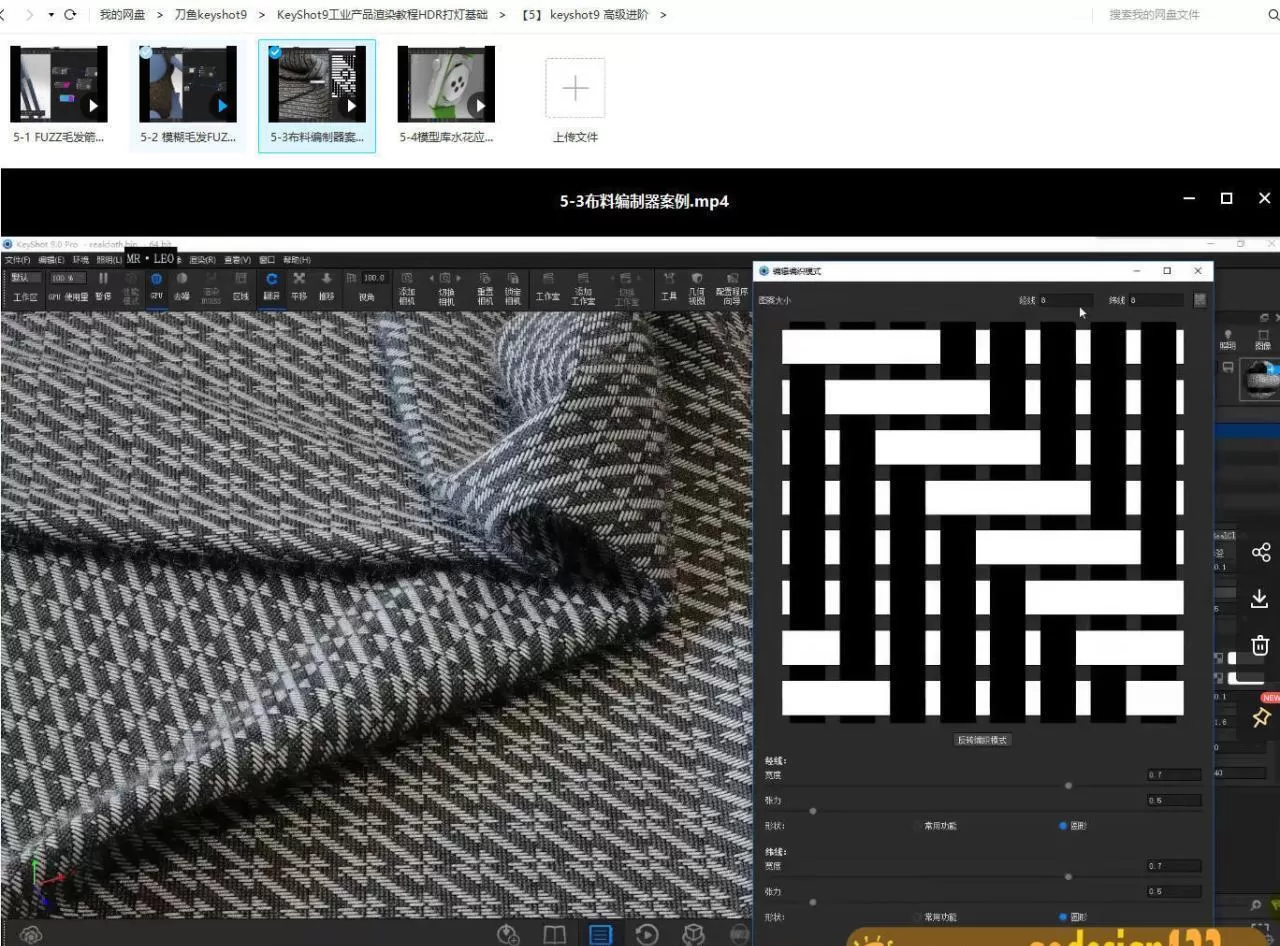
Task: Open the navigation history dropdown arrow
Action: pos(51,15)
